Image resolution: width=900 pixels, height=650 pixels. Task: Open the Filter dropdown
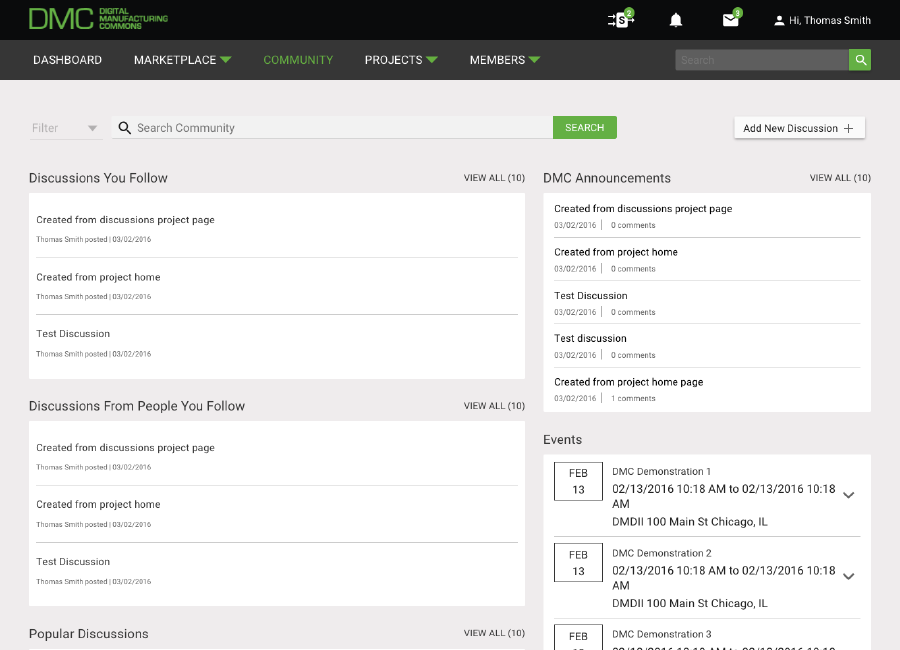(x=65, y=128)
